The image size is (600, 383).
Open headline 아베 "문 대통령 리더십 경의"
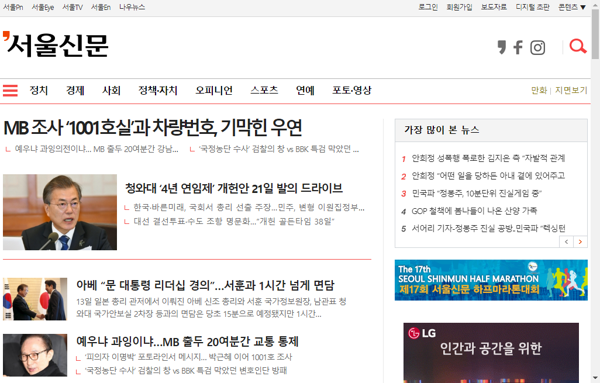tap(205, 285)
